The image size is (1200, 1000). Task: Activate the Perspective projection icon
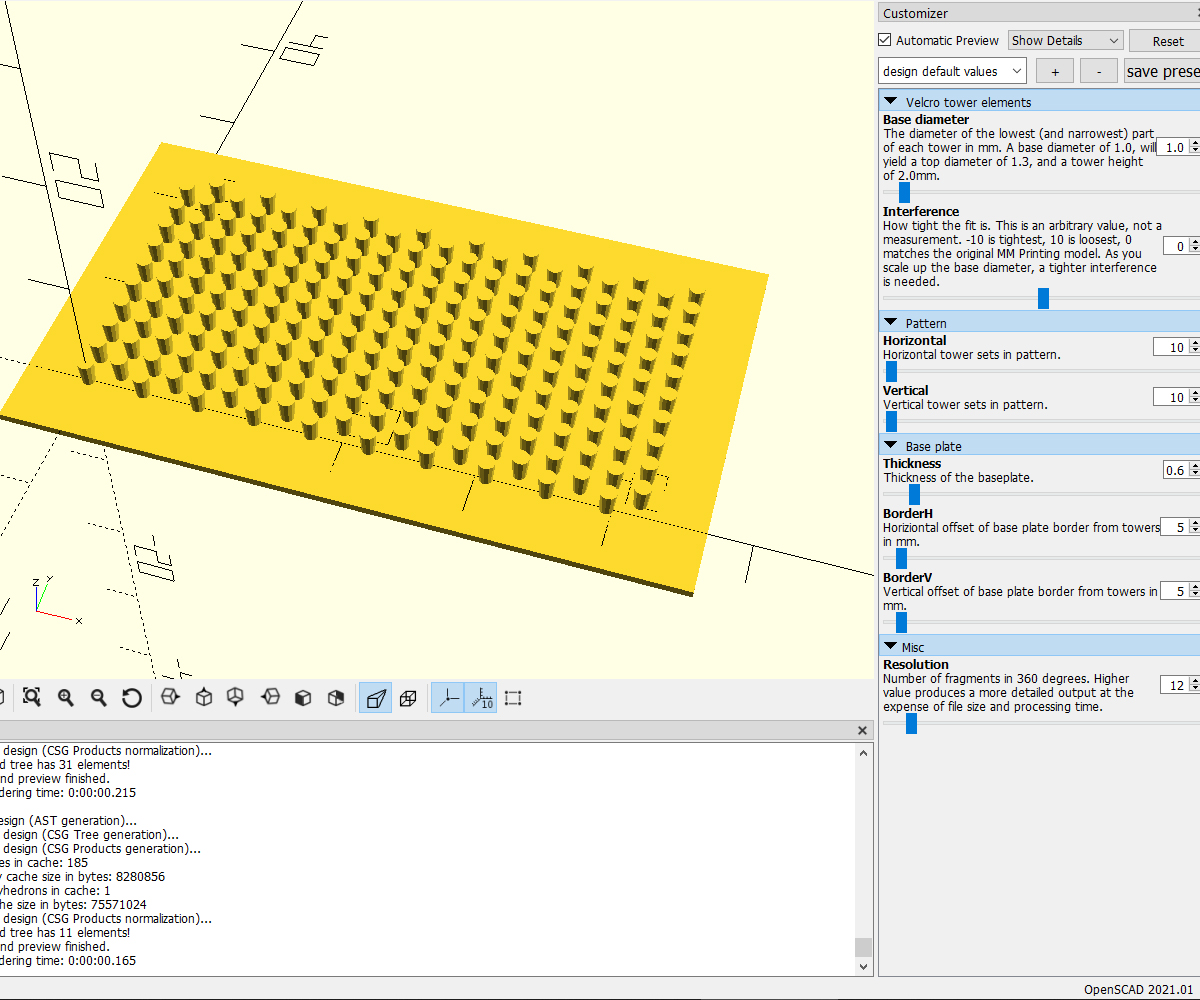374,697
